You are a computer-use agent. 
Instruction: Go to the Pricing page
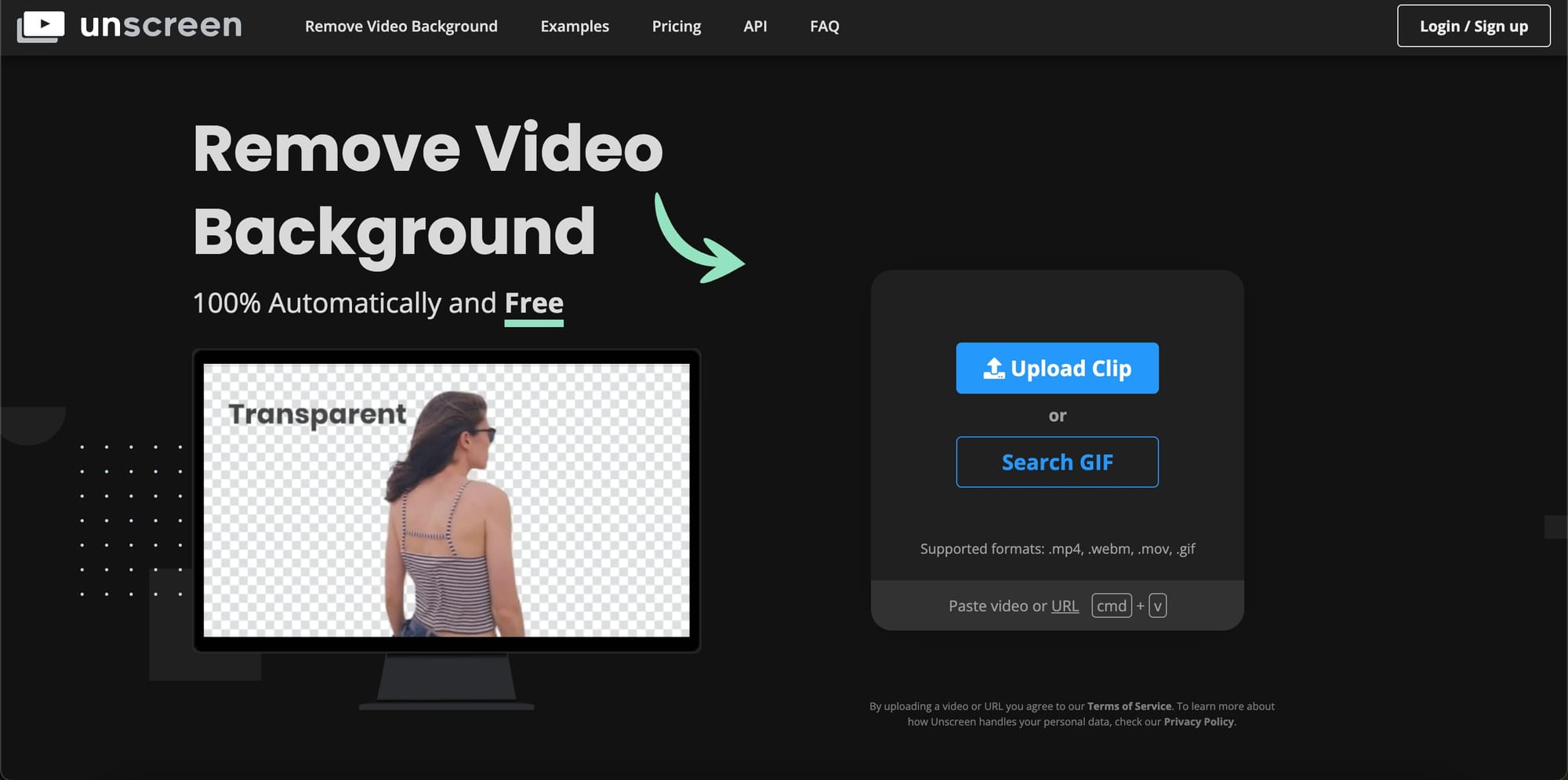(x=677, y=26)
